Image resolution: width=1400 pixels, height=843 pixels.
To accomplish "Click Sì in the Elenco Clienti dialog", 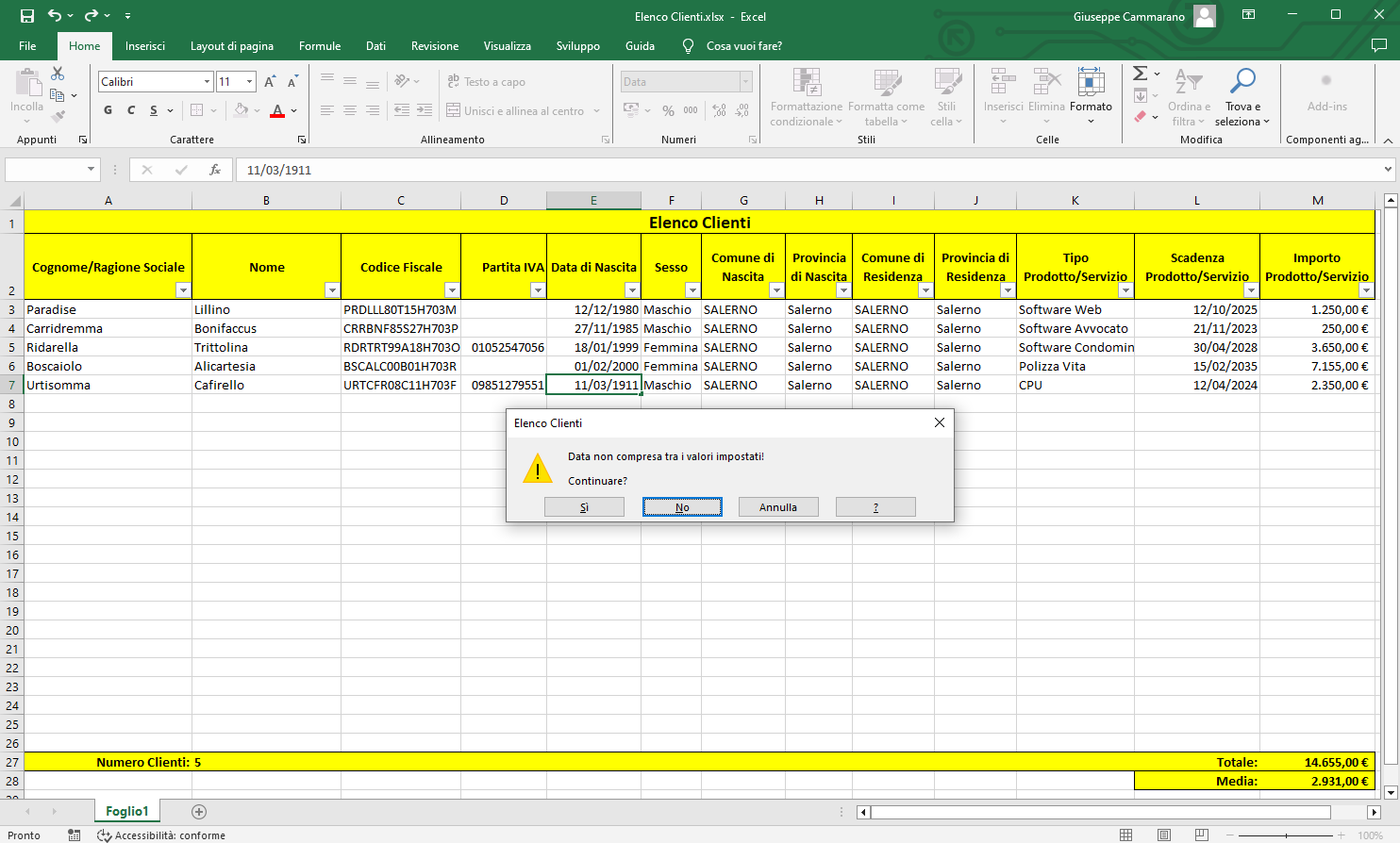I will pyautogui.click(x=584, y=507).
